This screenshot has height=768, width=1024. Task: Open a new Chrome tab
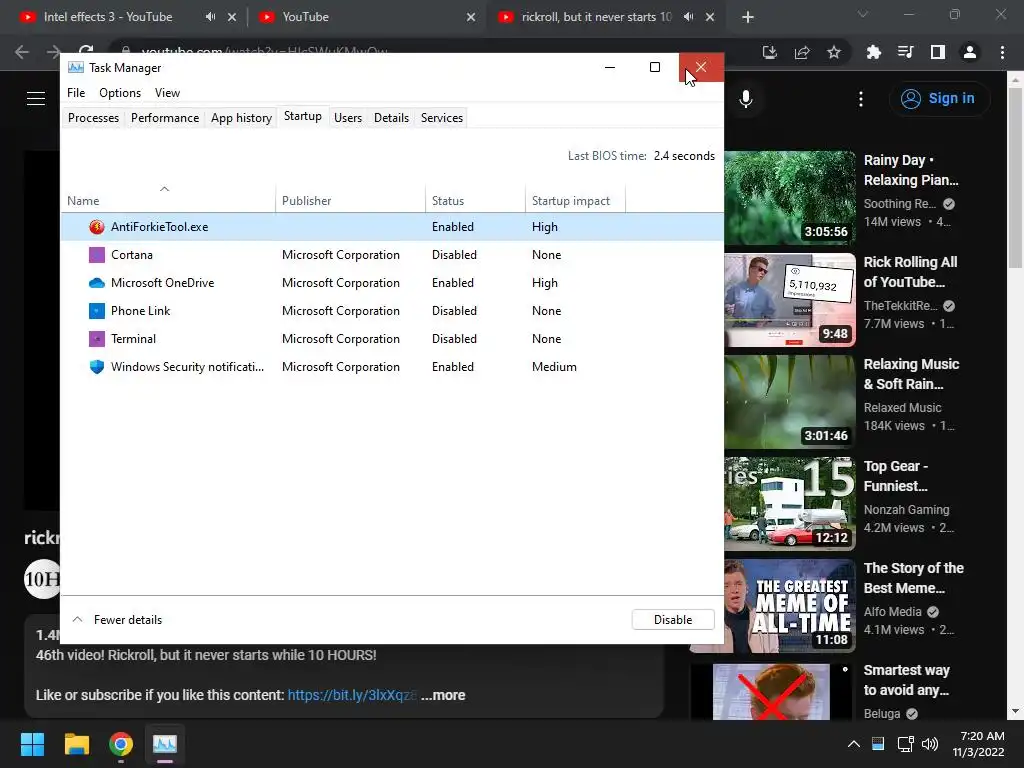tap(748, 17)
